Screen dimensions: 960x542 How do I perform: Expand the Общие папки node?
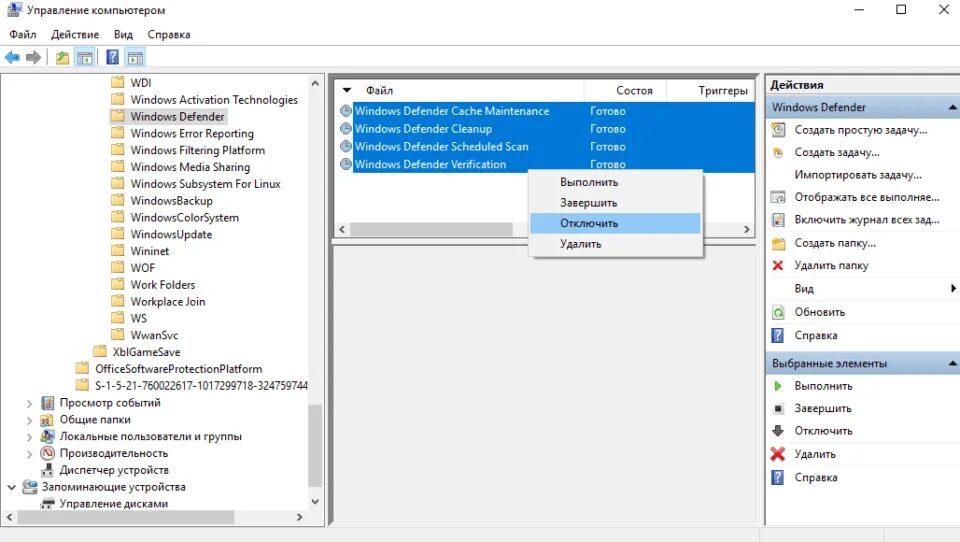coord(29,420)
